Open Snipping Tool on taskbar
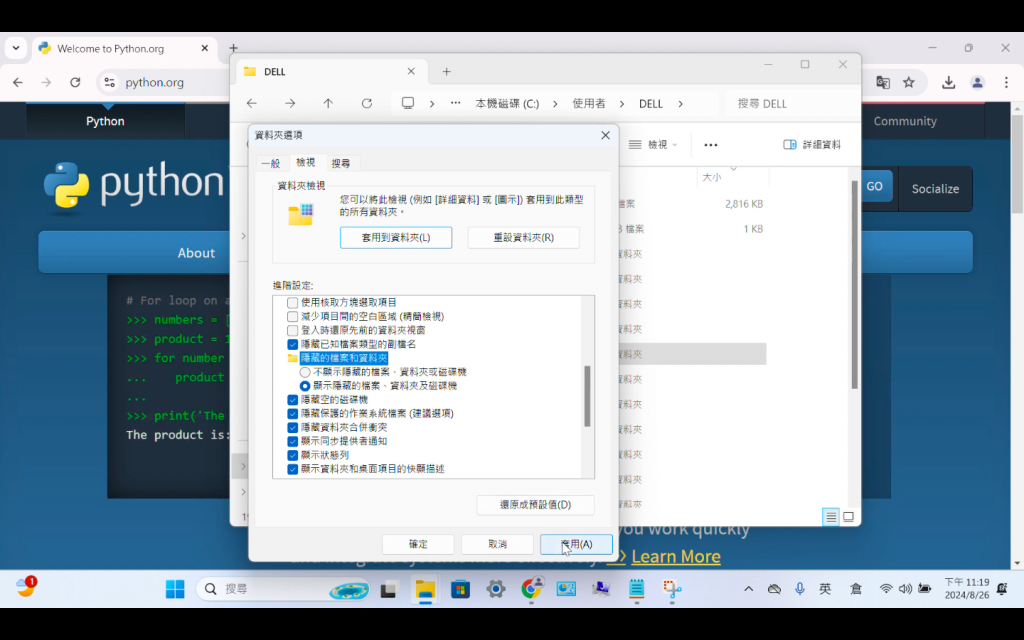 tap(672, 589)
